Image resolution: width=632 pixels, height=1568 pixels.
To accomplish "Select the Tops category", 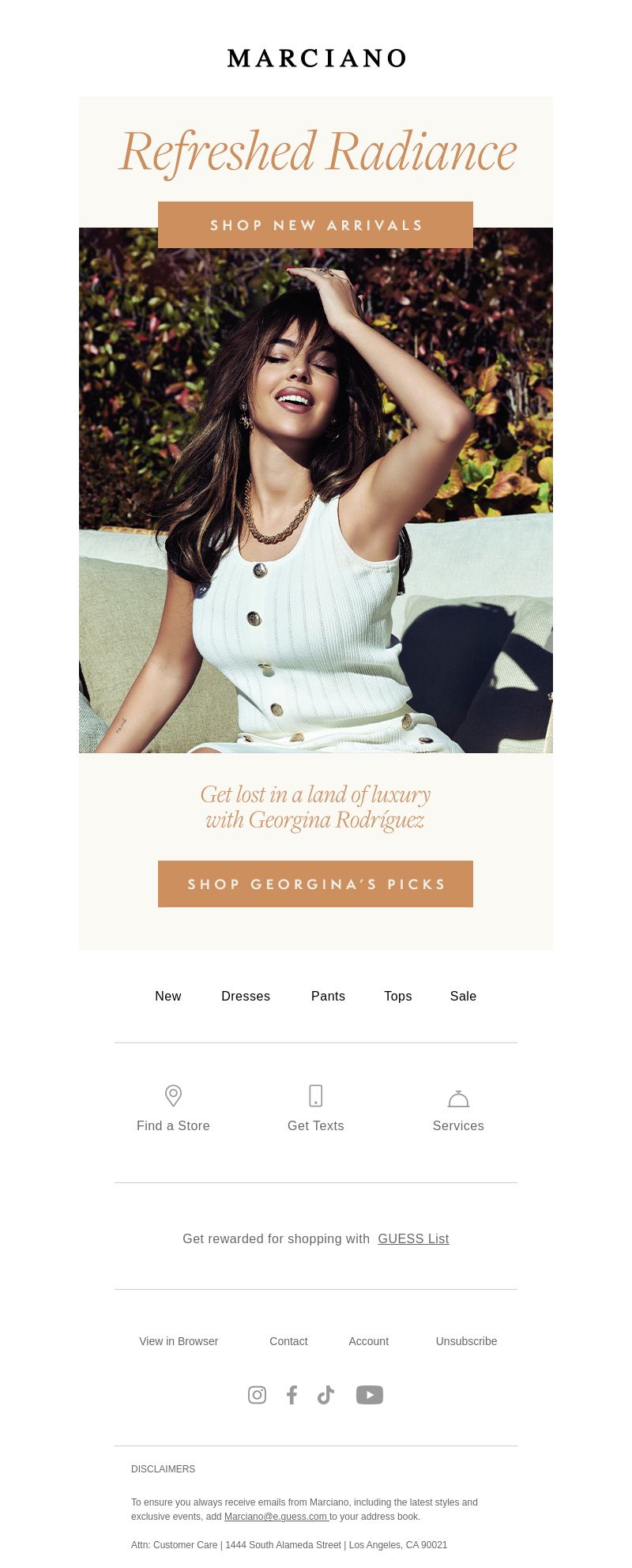I will (x=398, y=996).
